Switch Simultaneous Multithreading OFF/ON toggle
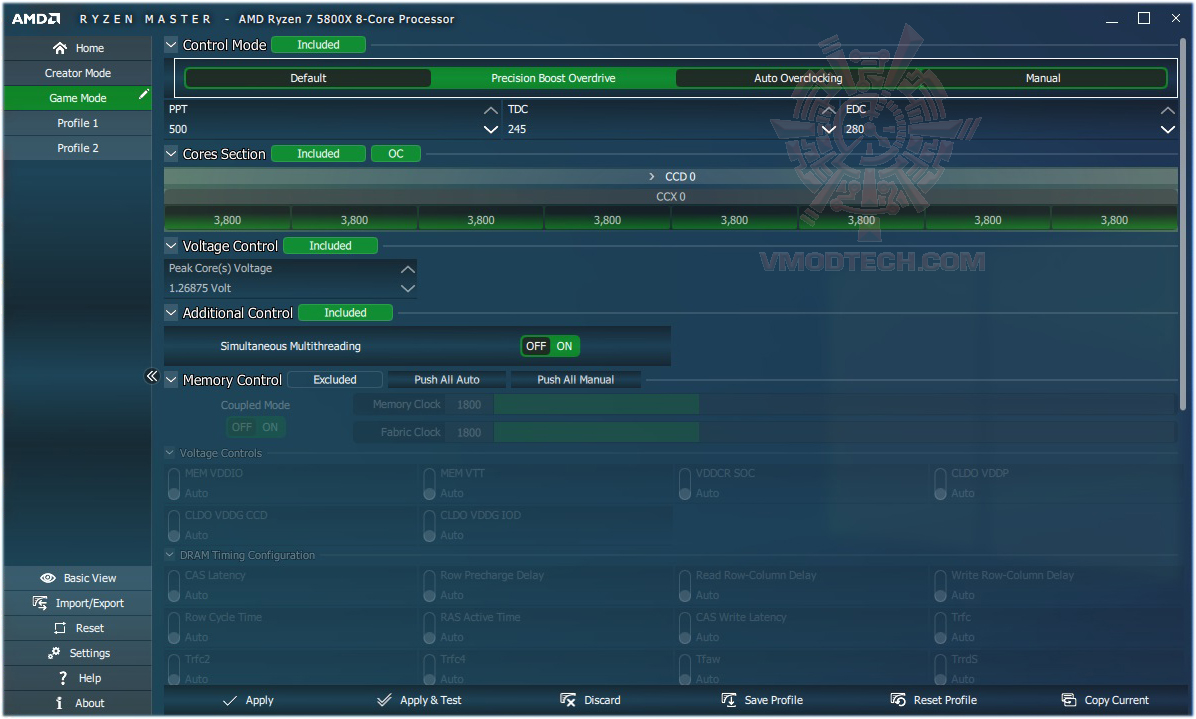Image resolution: width=1196 pixels, height=719 pixels. pyautogui.click(x=550, y=346)
